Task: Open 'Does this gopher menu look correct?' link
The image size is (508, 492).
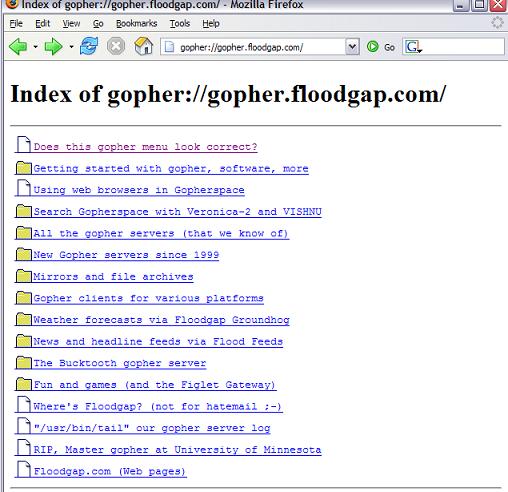Action: point(145,147)
